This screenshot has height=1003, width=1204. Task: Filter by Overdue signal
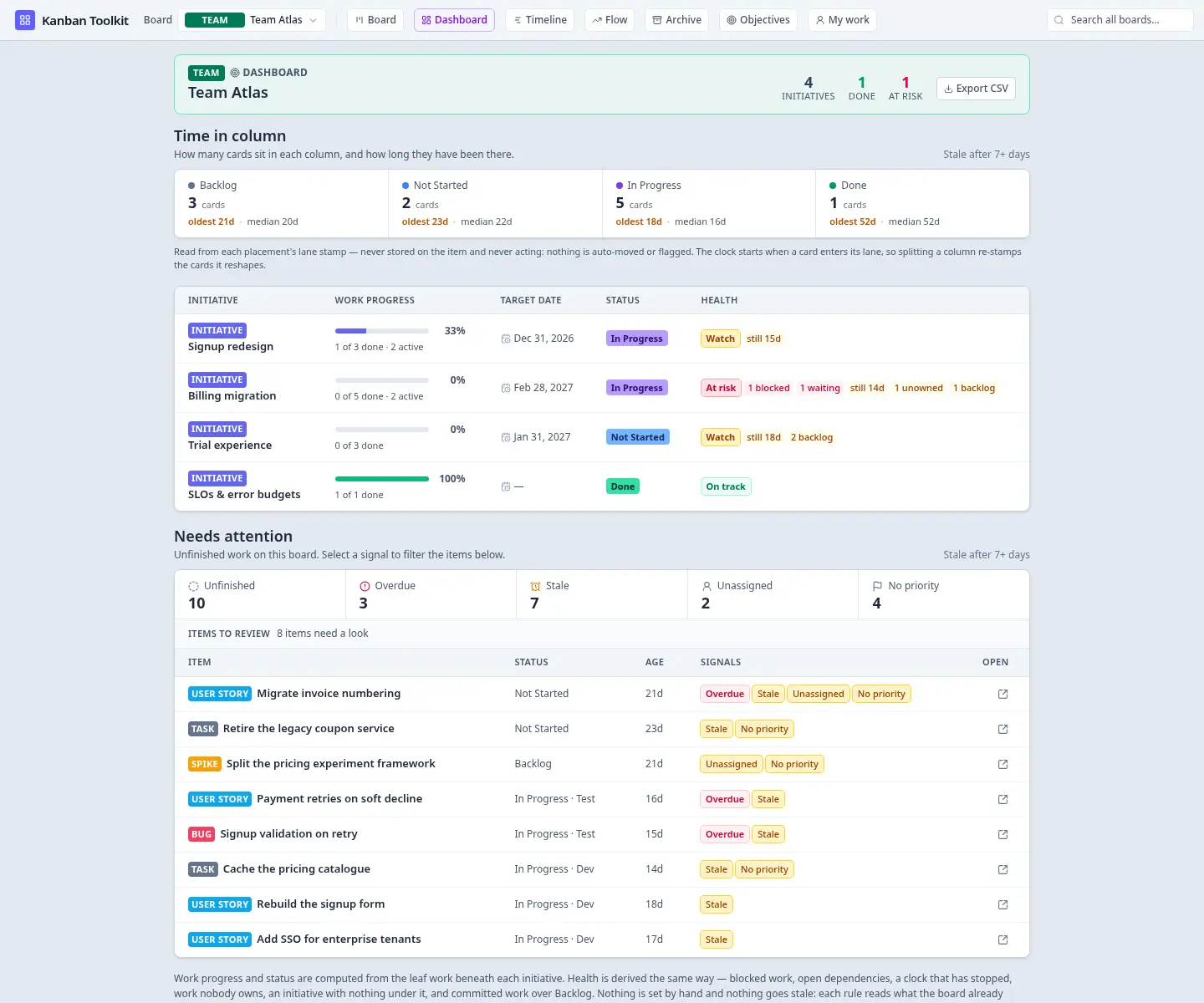pos(431,594)
